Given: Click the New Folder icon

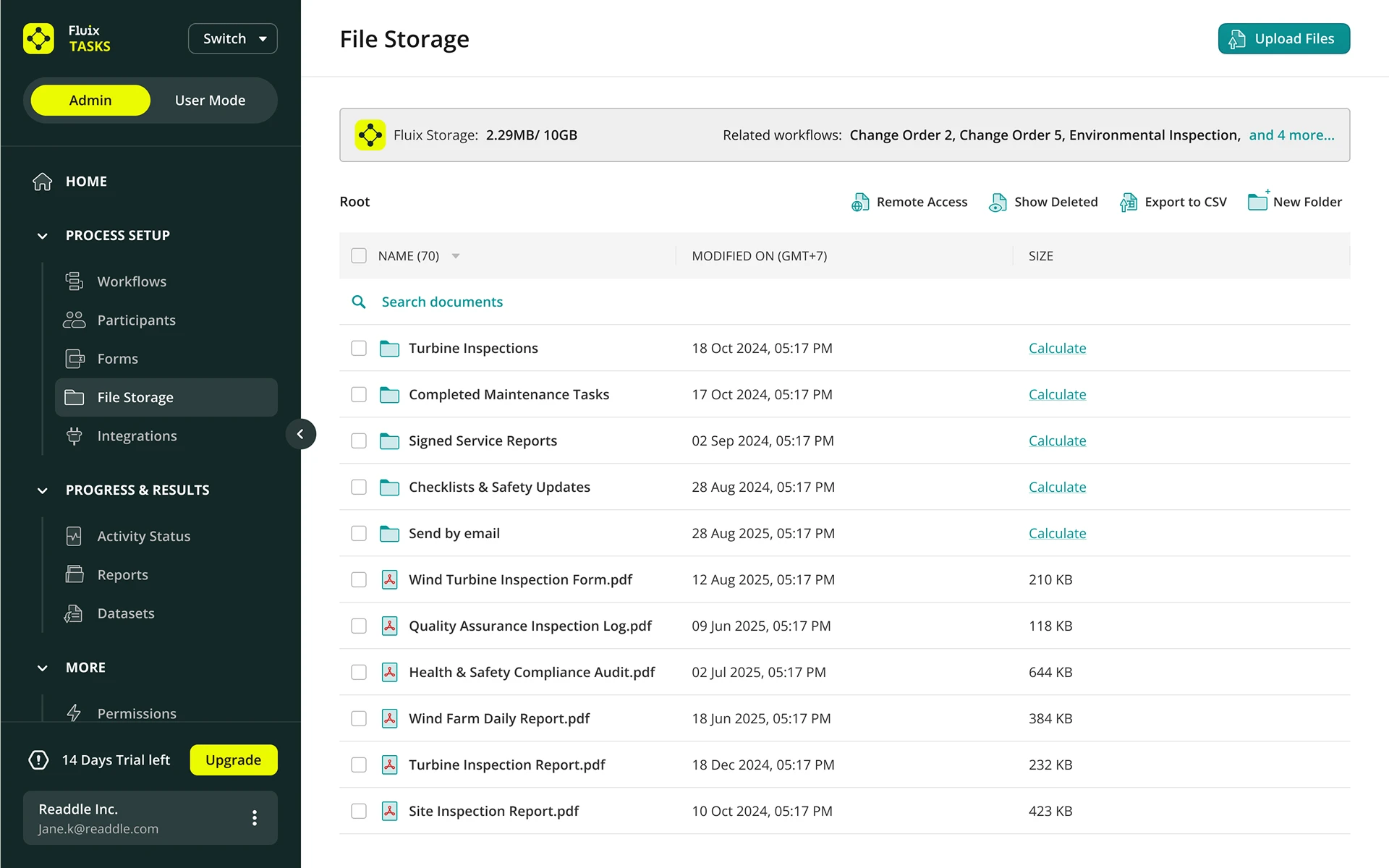Looking at the screenshot, I should pos(1257,202).
